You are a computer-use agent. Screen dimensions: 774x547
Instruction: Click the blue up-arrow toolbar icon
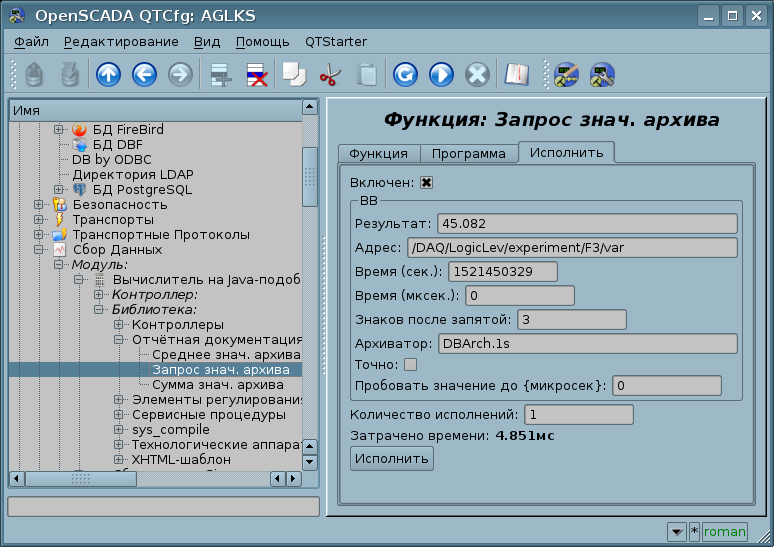click(108, 75)
